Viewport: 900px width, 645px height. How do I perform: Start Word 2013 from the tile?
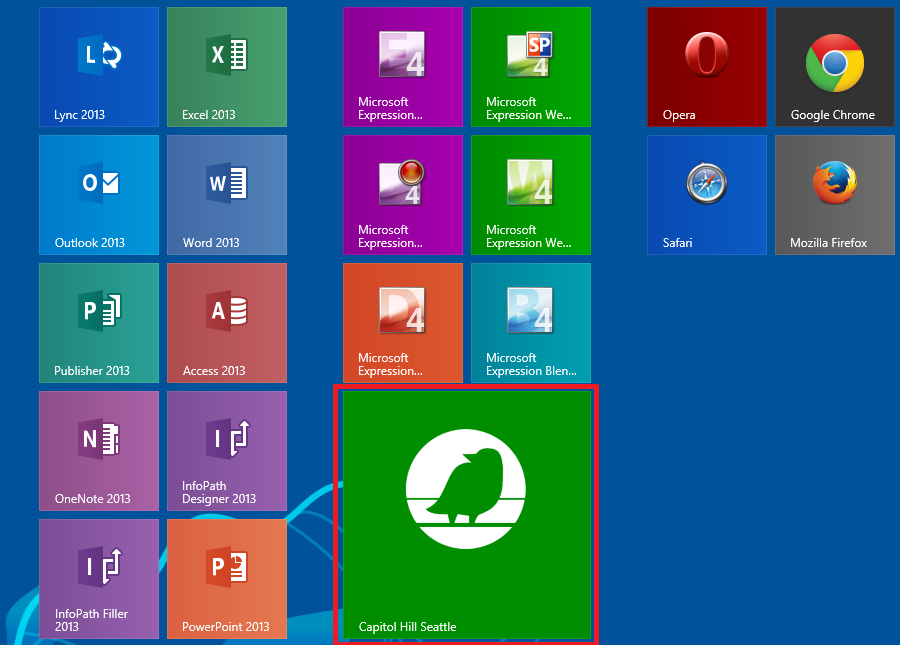(x=227, y=195)
